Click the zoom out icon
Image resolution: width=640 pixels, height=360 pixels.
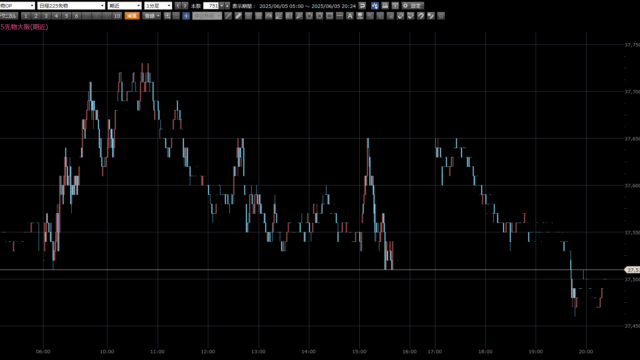(x=176, y=16)
